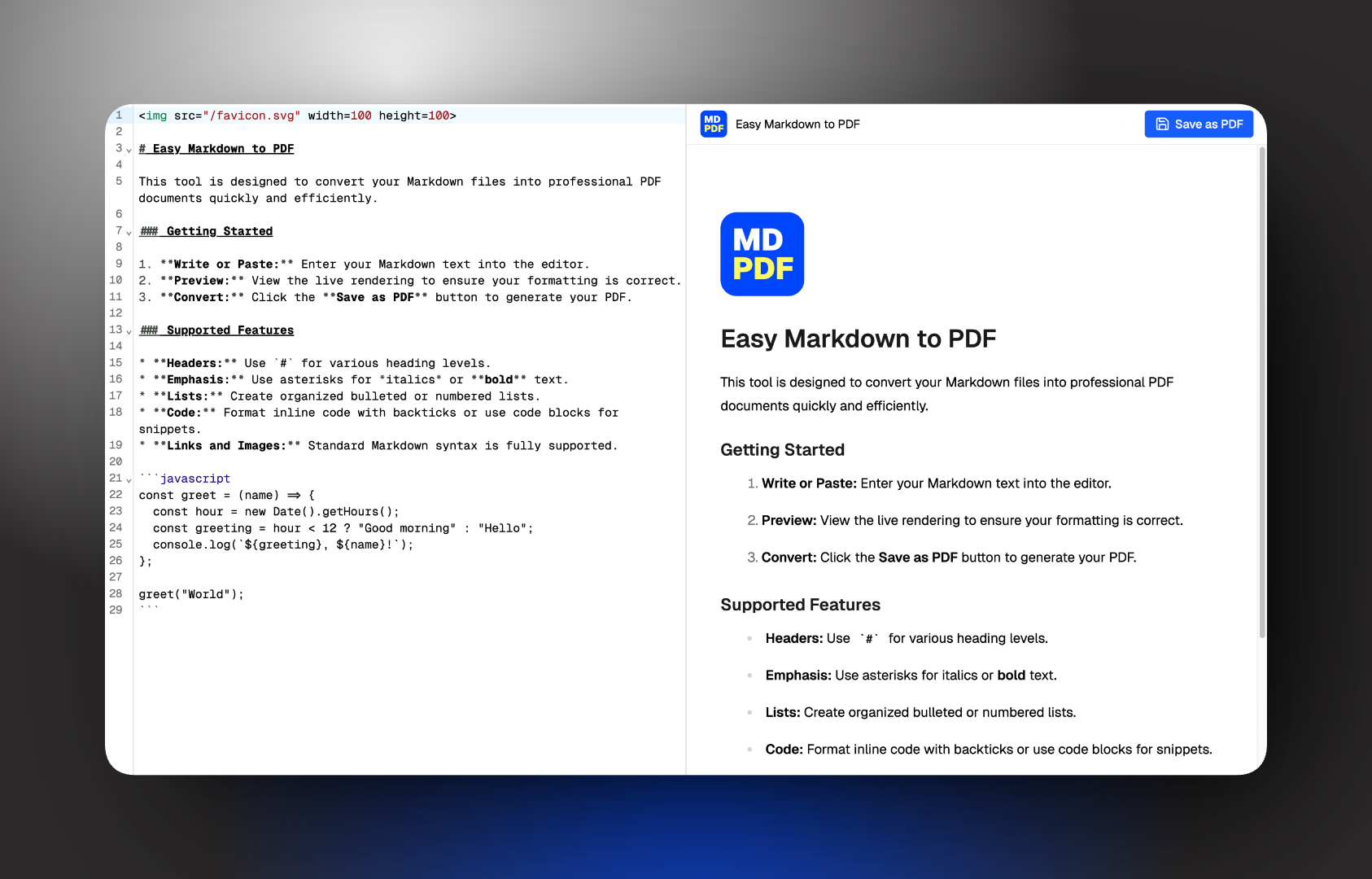Click line number 21 in the editor gutter
This screenshot has height=879, width=1372.
[115, 478]
